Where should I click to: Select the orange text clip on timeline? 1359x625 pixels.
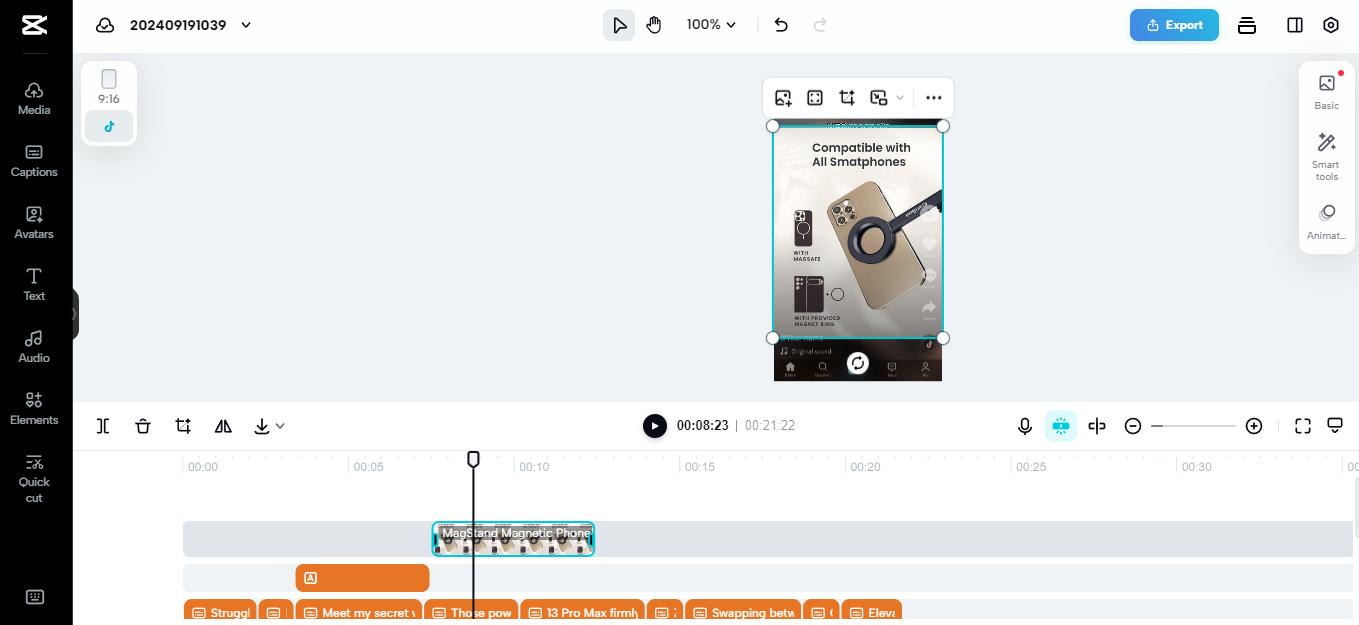(362, 578)
